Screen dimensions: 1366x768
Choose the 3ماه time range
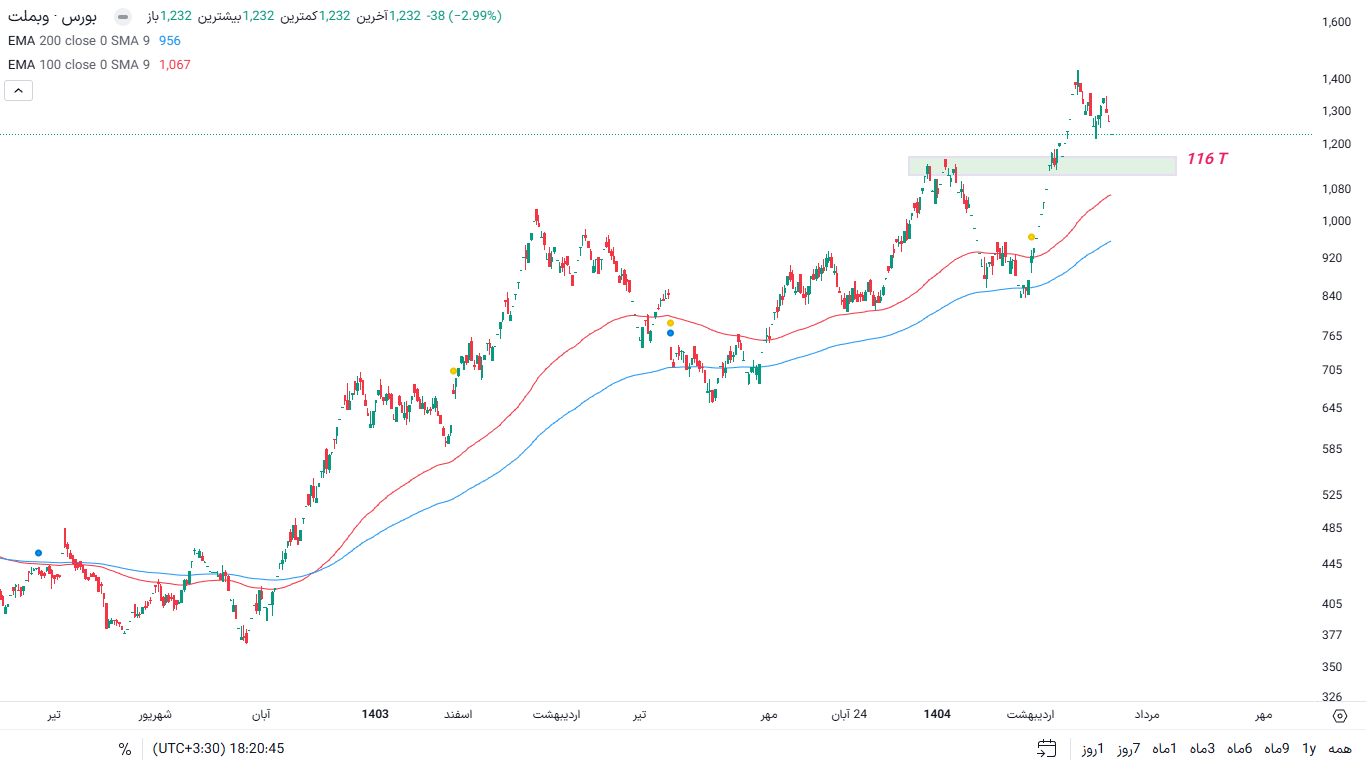click(1203, 749)
